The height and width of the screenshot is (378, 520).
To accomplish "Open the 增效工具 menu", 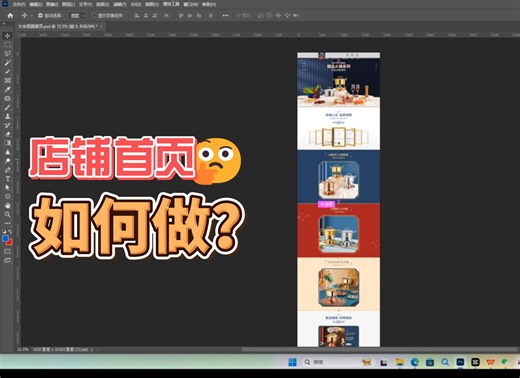I will pos(171,4).
